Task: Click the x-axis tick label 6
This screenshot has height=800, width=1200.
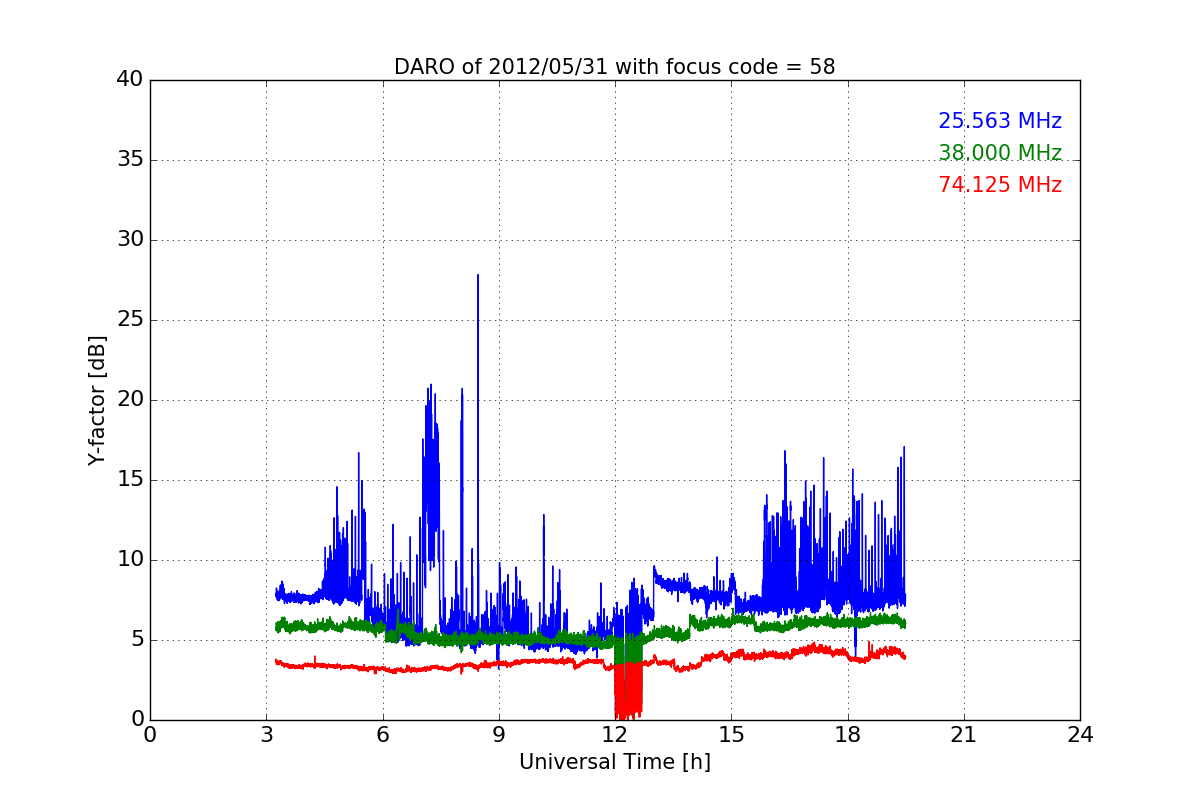Action: point(382,735)
